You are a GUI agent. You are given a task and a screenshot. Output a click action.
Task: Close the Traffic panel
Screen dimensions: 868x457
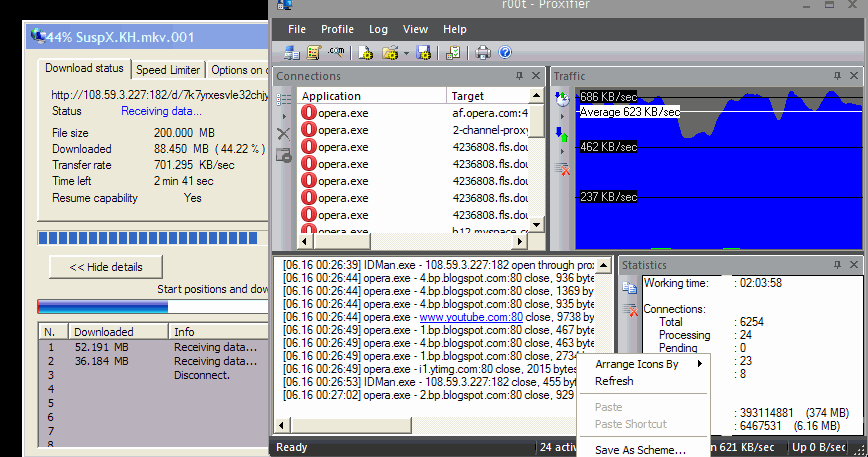click(854, 76)
